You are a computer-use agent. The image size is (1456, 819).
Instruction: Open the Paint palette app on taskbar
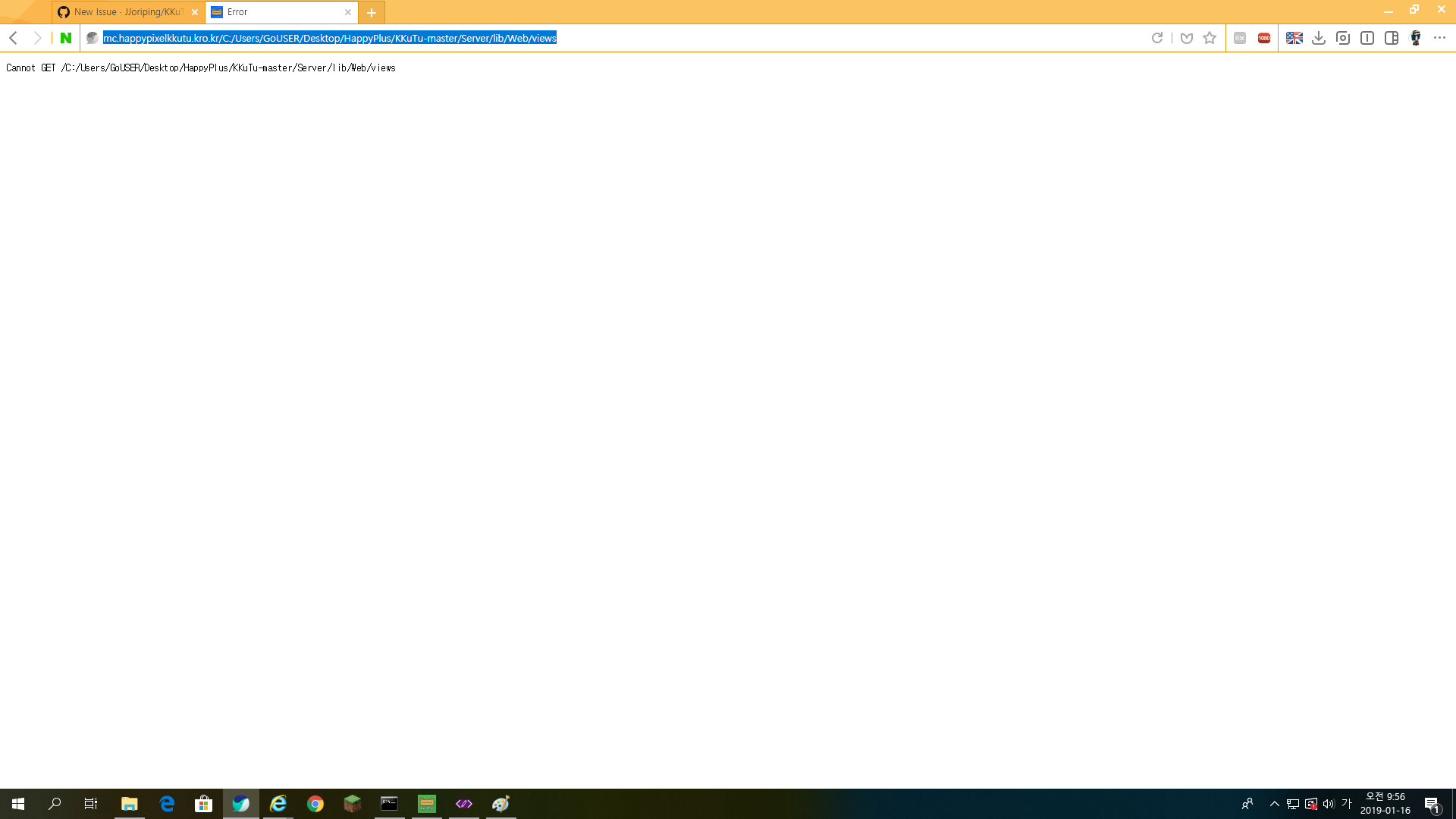(501, 804)
